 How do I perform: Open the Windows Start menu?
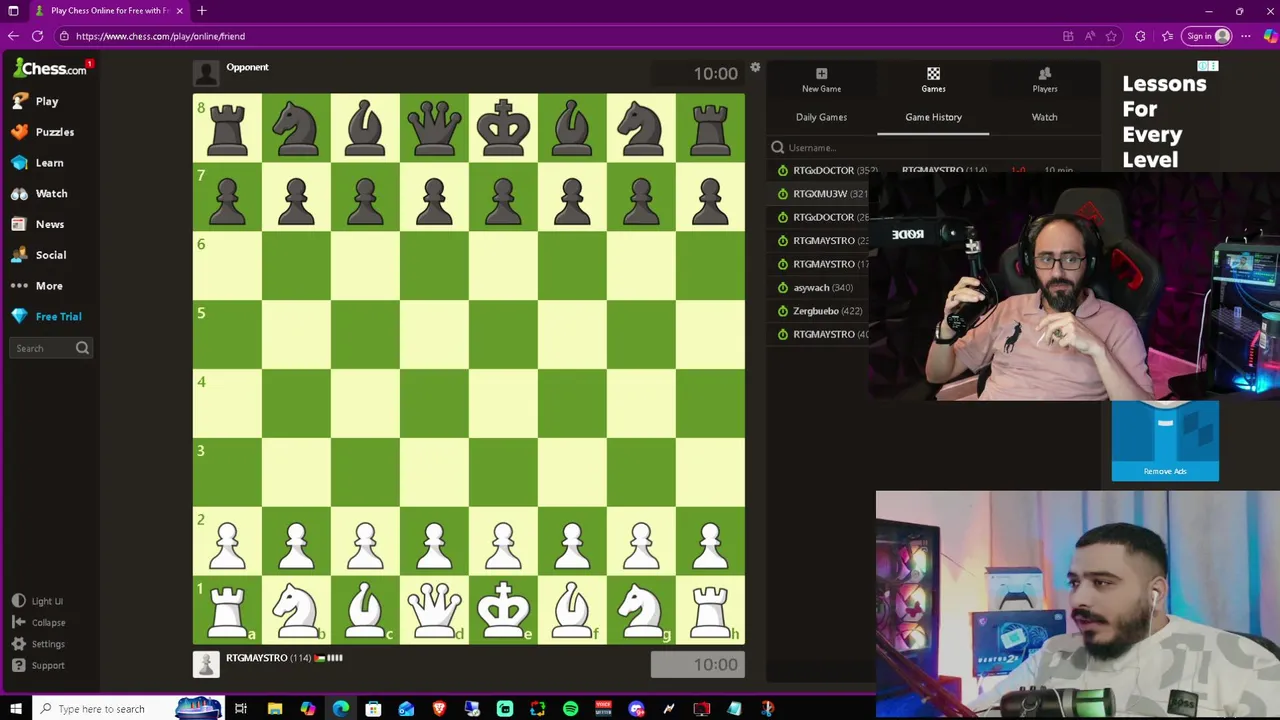15,709
